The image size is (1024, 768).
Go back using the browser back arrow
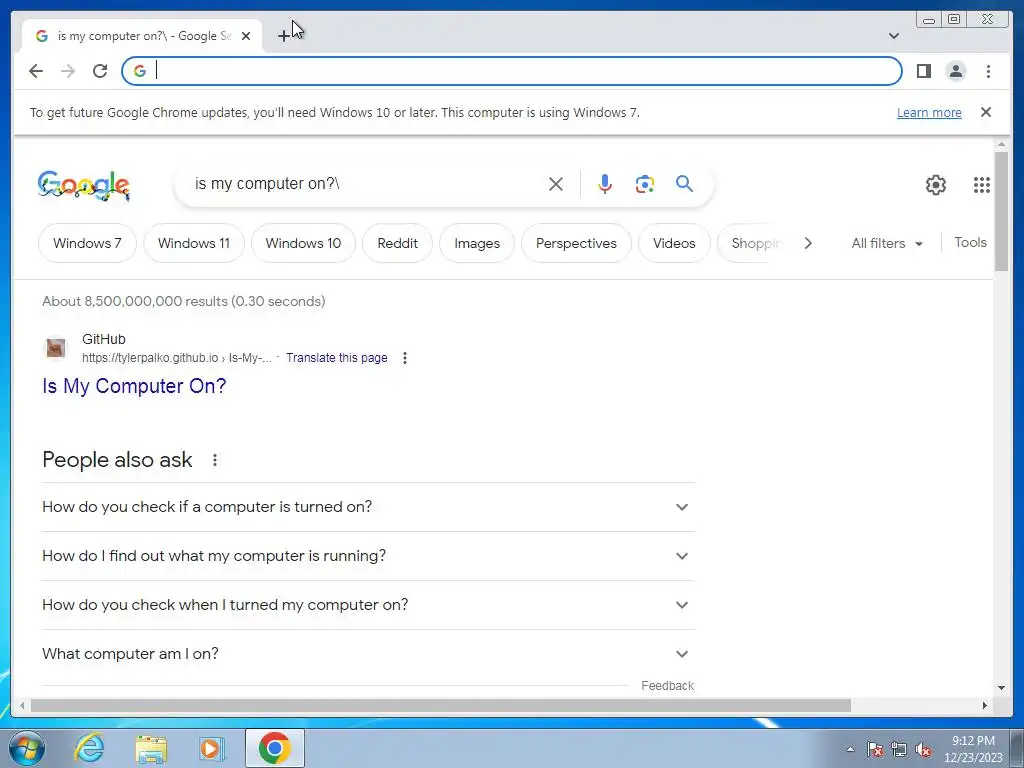tap(36, 71)
